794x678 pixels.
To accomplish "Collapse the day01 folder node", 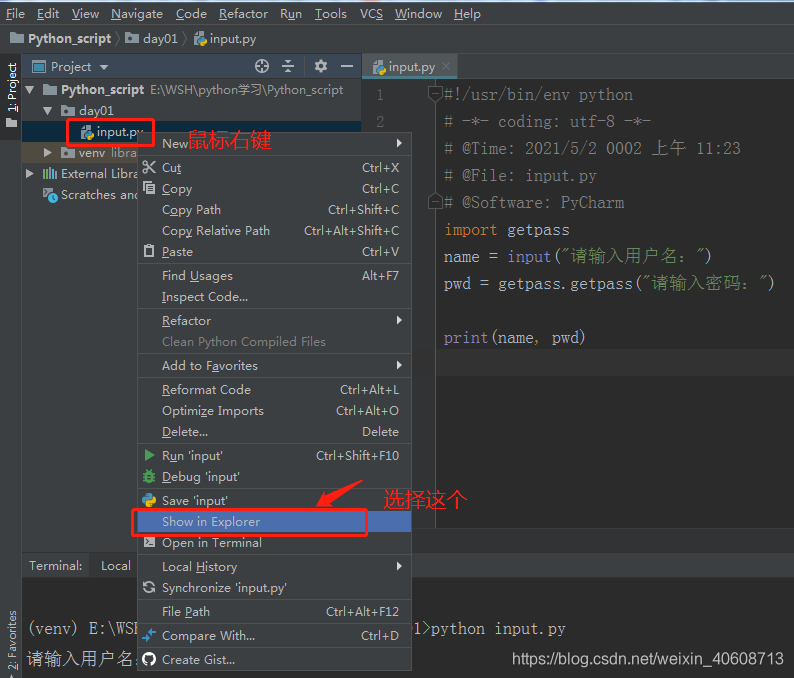I will point(48,110).
